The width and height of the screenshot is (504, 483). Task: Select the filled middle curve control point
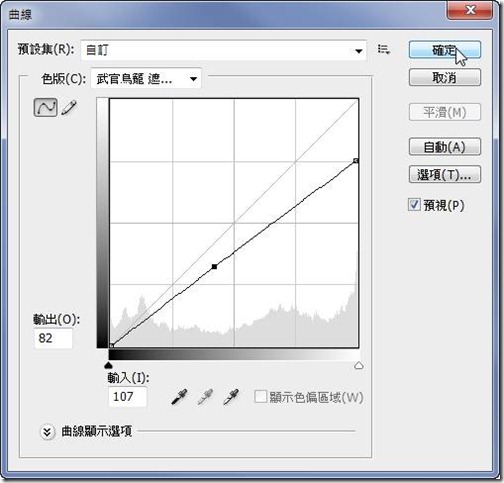coord(214,266)
